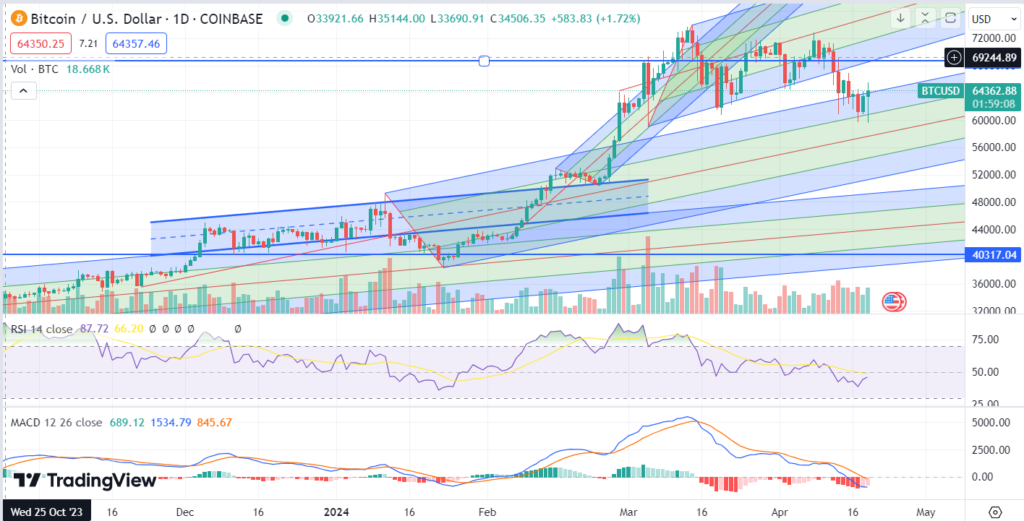
Task: Maximize chart pane using the fullscreen icon
Action: pos(951,18)
